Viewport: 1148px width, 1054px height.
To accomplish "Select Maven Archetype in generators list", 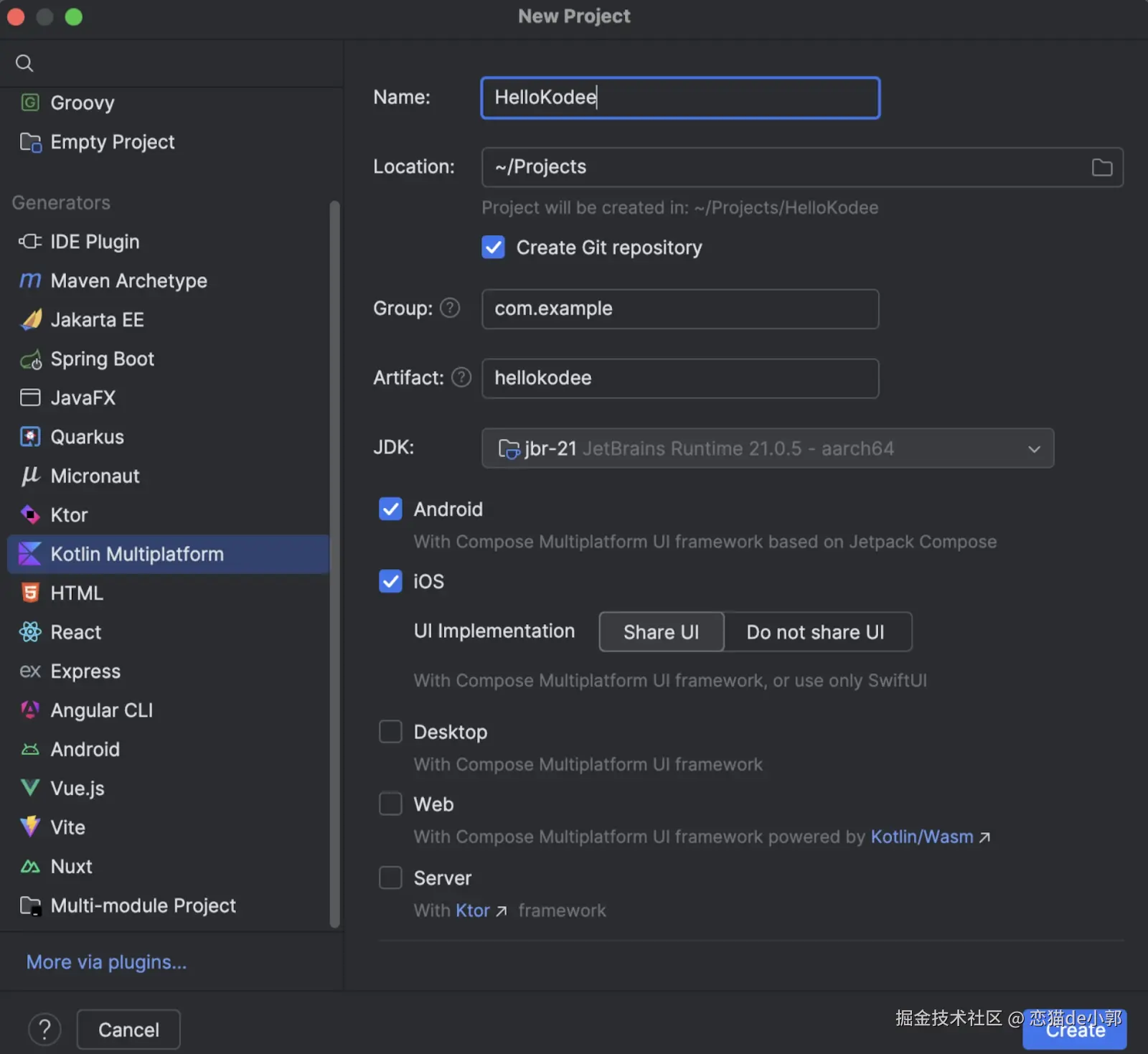I will [x=129, y=281].
